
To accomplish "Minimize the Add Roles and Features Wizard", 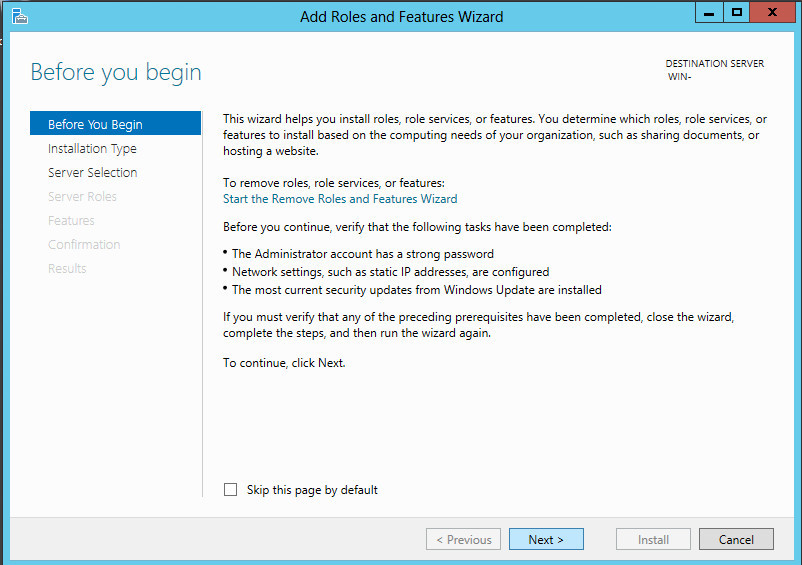I will (709, 12).
